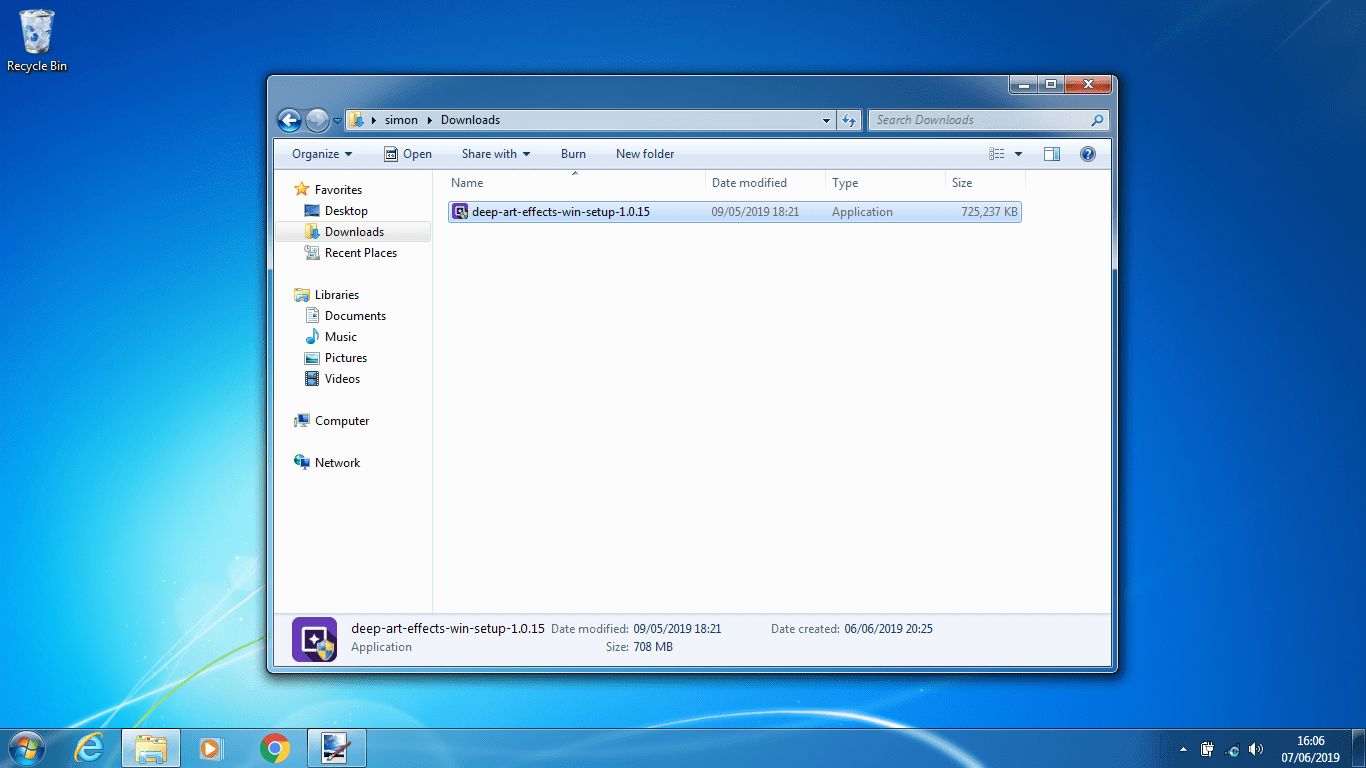Open Google Chrome from the taskbar
The width and height of the screenshot is (1366, 768).
[273, 747]
